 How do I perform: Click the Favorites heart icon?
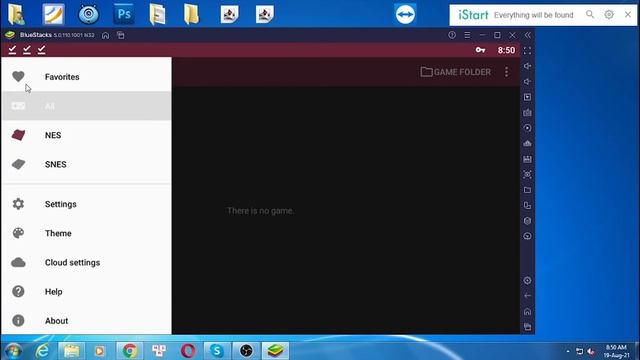(x=18, y=76)
